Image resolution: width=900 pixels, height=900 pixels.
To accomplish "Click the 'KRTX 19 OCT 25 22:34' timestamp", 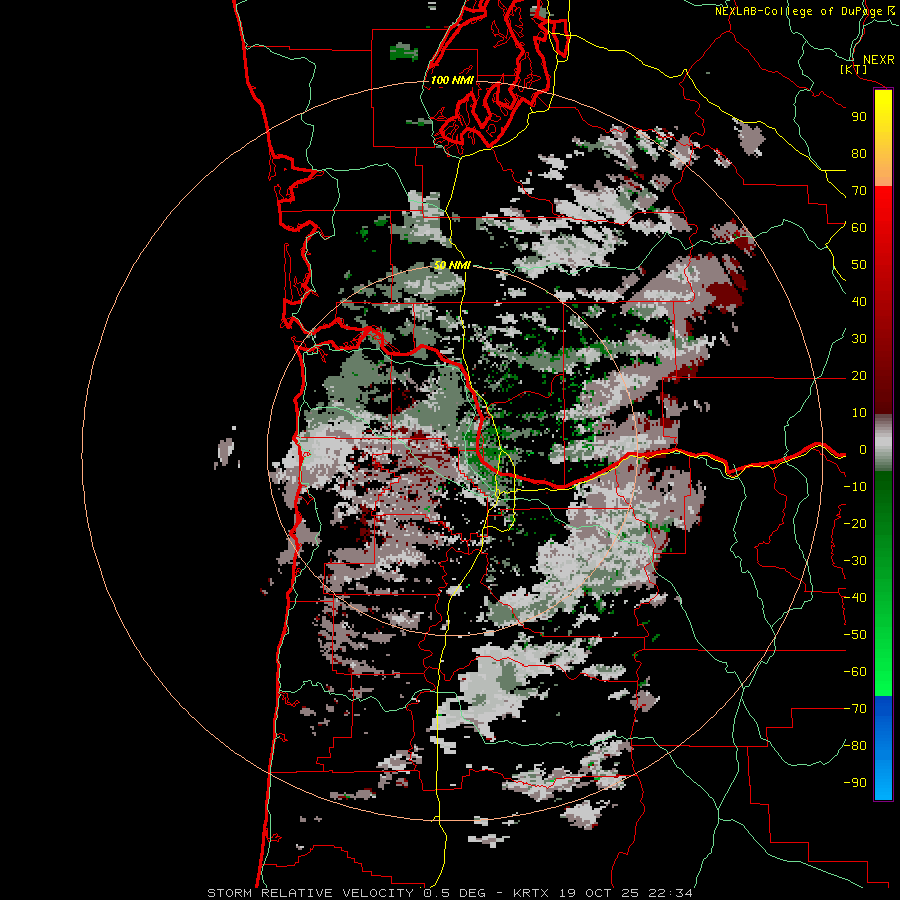I will click(603, 893).
